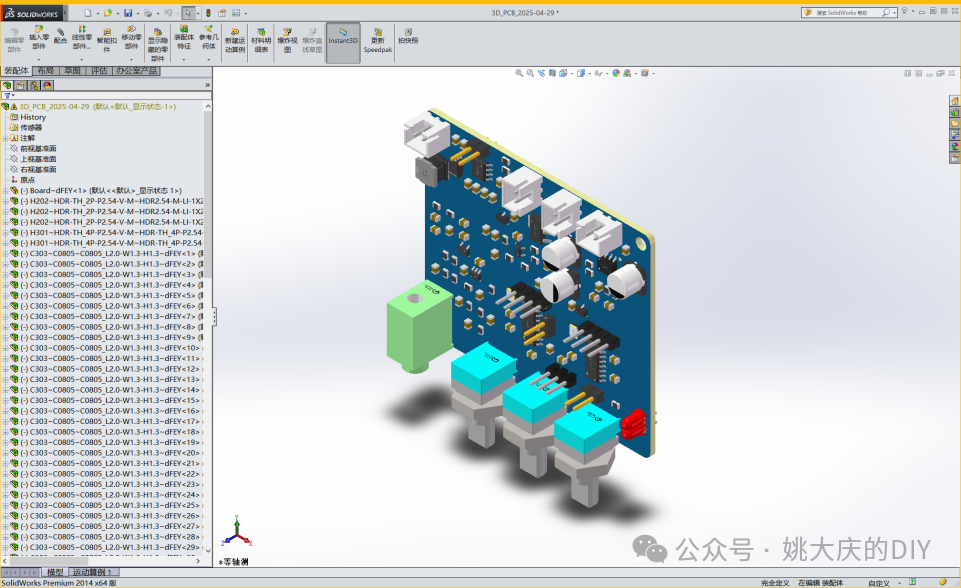Click the 装配体特征 assembly features tool
Screen dimensions: 961x588
point(184,37)
